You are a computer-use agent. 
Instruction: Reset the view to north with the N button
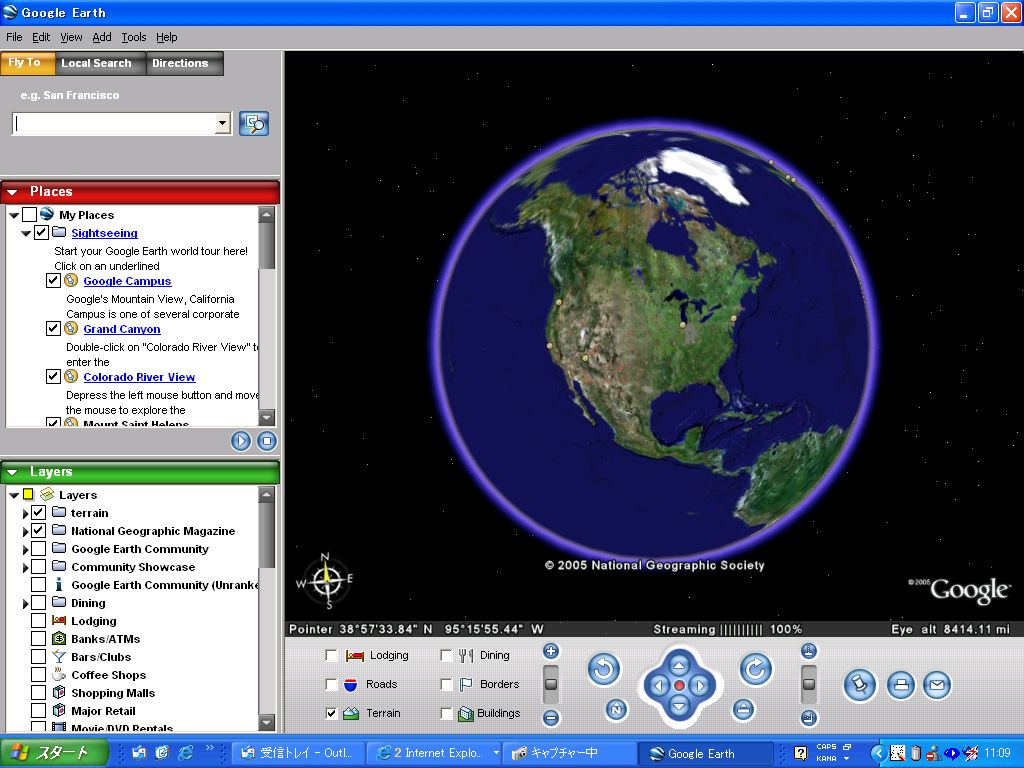[616, 709]
